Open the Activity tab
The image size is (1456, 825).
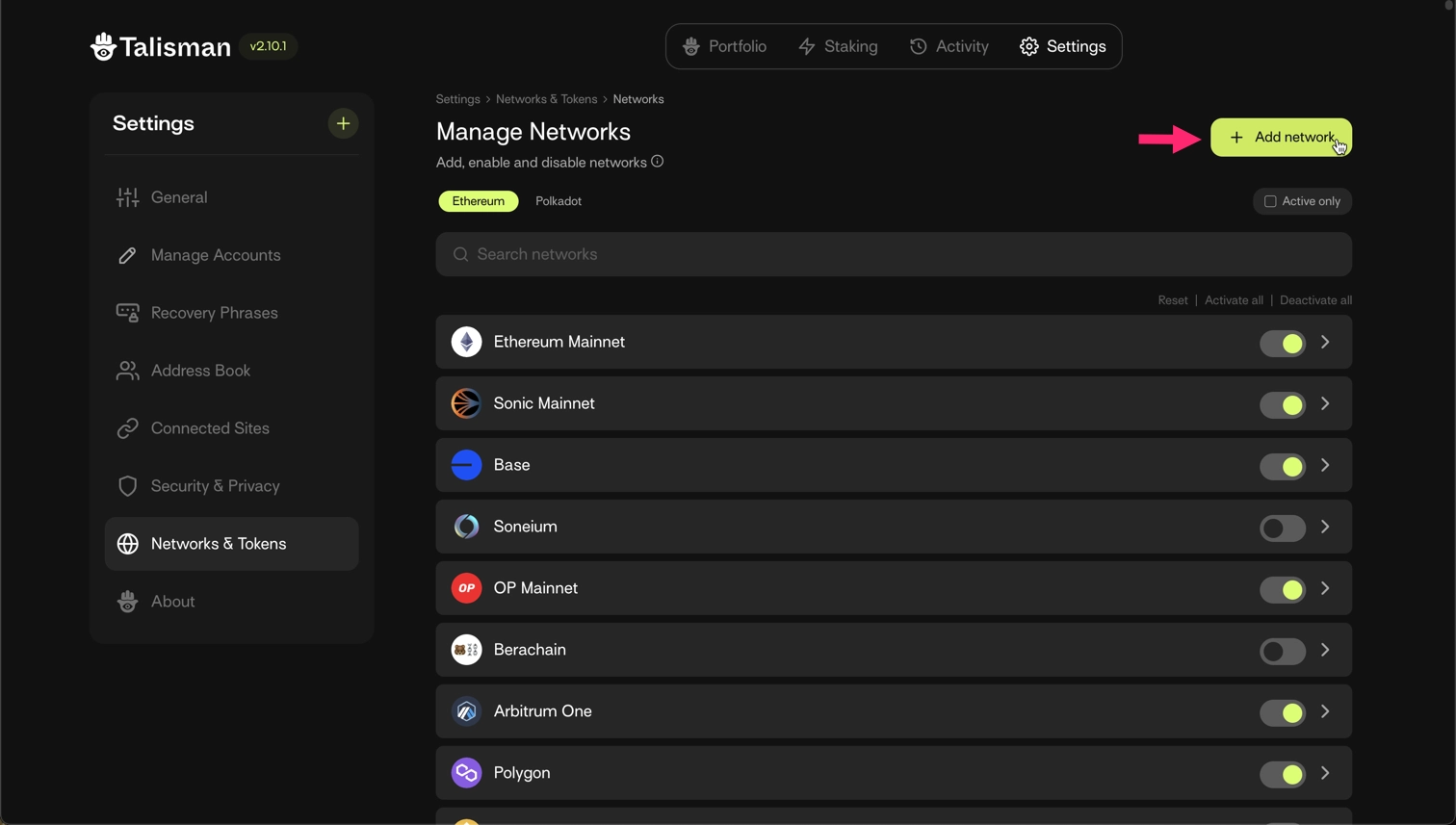(x=949, y=46)
